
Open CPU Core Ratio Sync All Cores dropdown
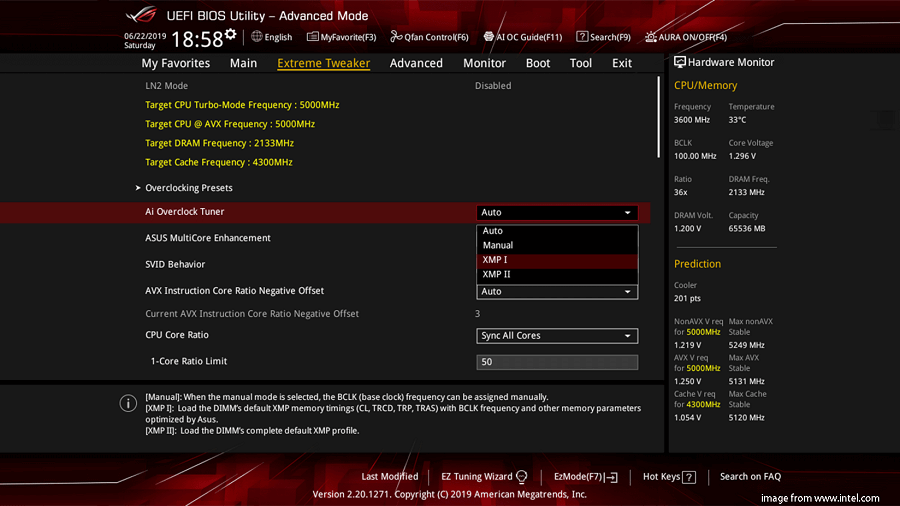click(557, 336)
